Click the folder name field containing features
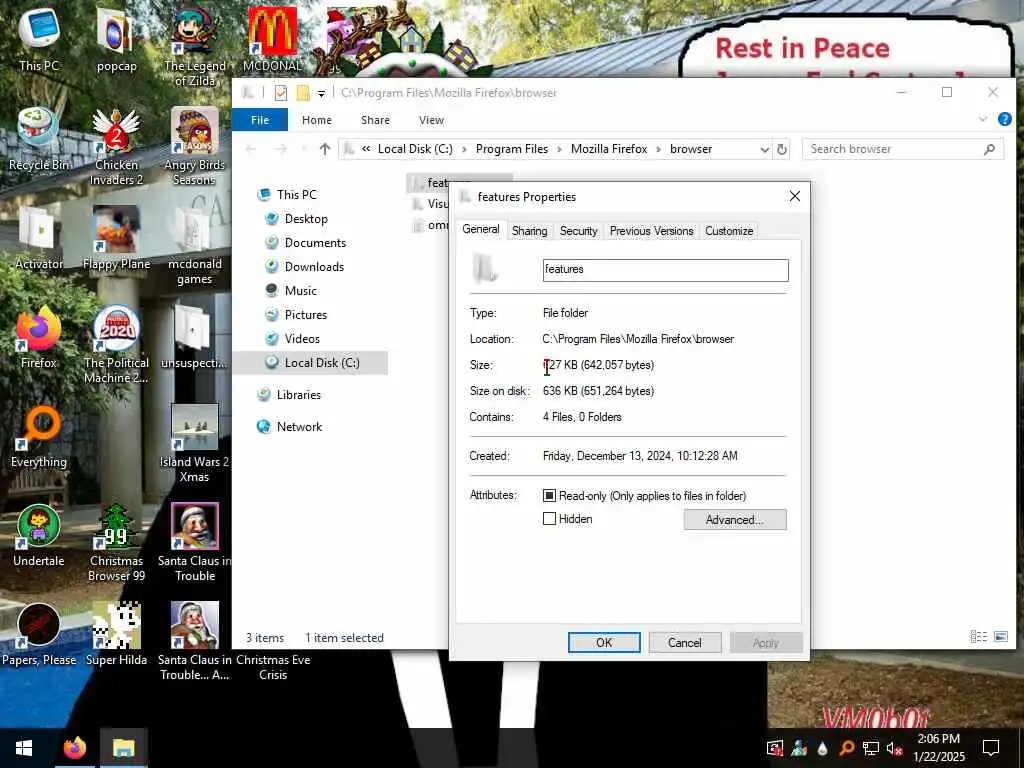 665,270
